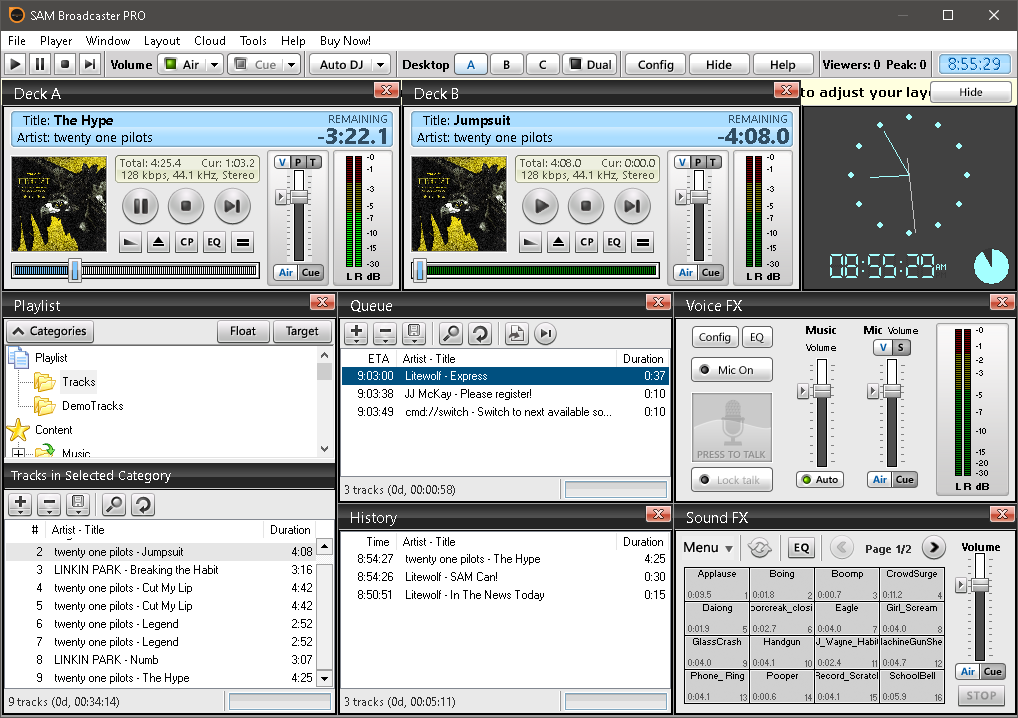Open Deck A cue points CP
The width and height of the screenshot is (1018, 718).
coord(187,242)
